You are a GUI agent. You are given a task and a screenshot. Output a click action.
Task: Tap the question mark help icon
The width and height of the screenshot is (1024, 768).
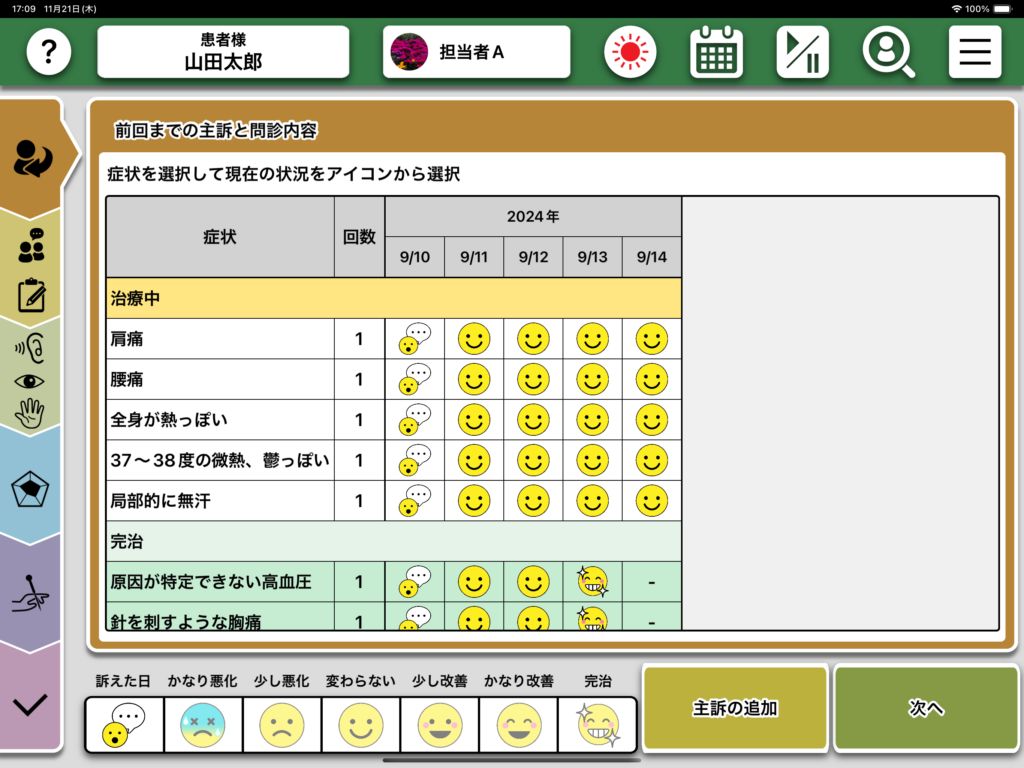point(49,52)
